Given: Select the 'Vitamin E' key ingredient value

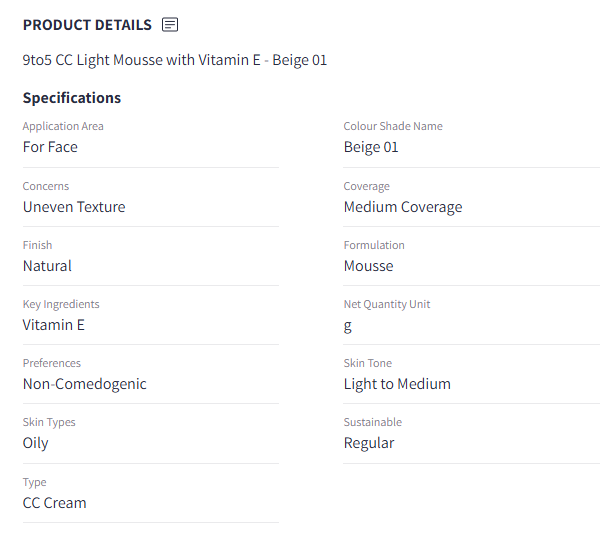Looking at the screenshot, I should 54,325.
